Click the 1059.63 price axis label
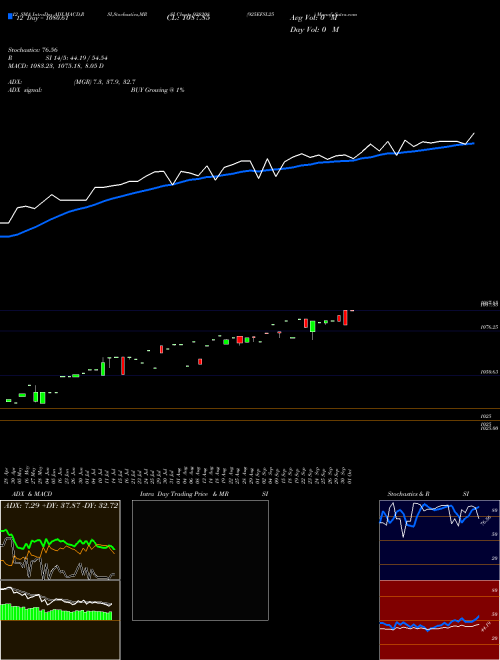The width and height of the screenshot is (500, 660). [489, 372]
